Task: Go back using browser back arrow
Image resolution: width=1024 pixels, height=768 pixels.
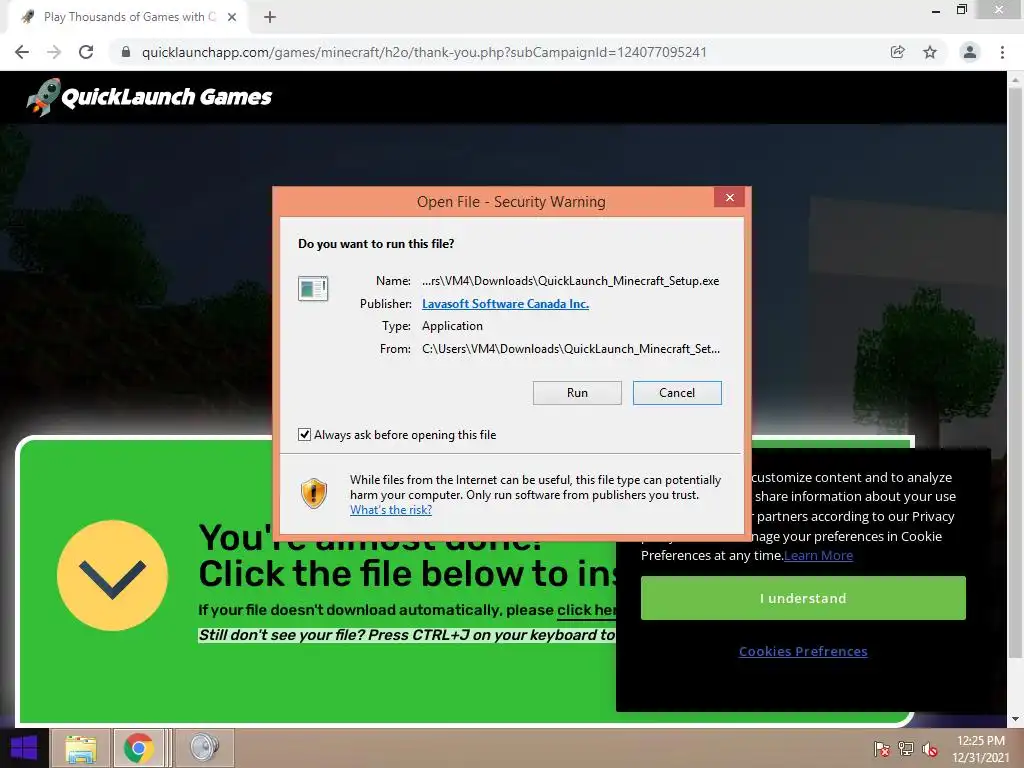Action: (22, 52)
